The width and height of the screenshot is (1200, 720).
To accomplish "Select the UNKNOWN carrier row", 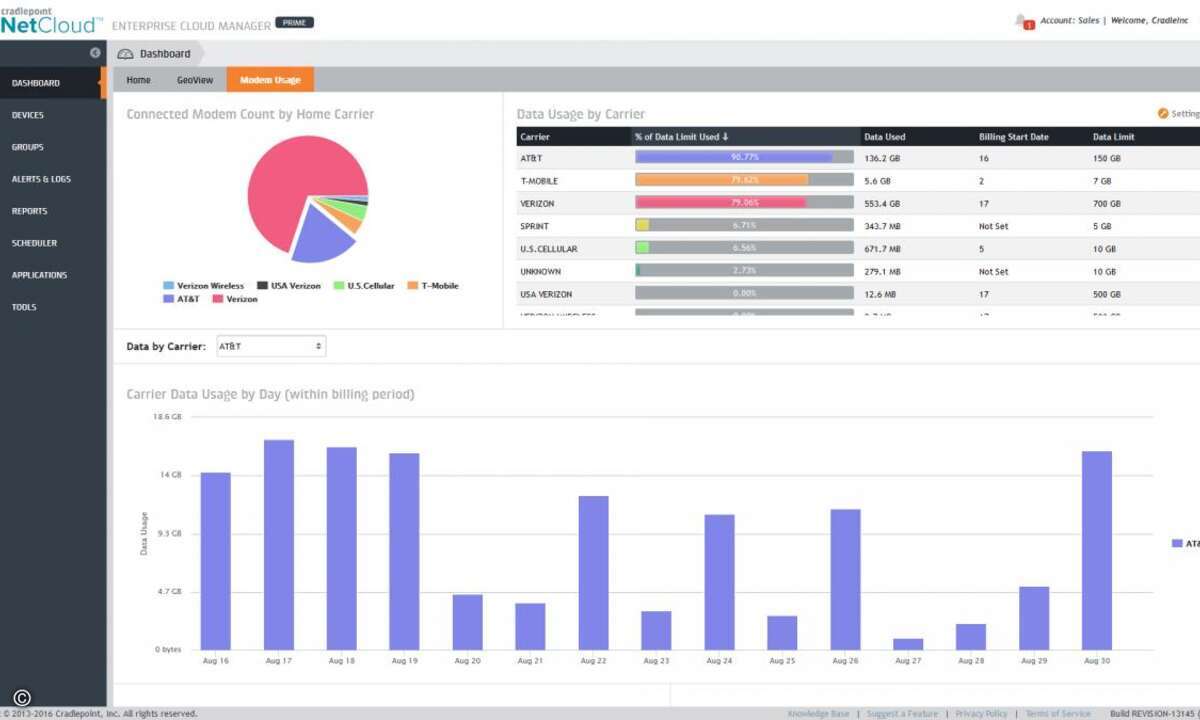I will click(858, 271).
